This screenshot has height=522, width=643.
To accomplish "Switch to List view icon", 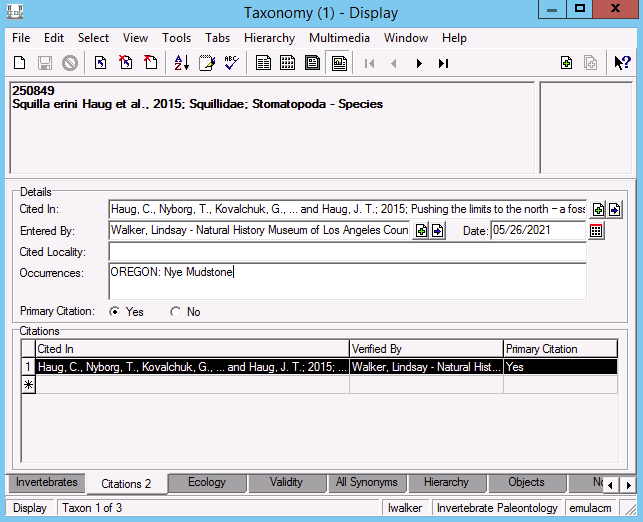I will click(x=263, y=63).
